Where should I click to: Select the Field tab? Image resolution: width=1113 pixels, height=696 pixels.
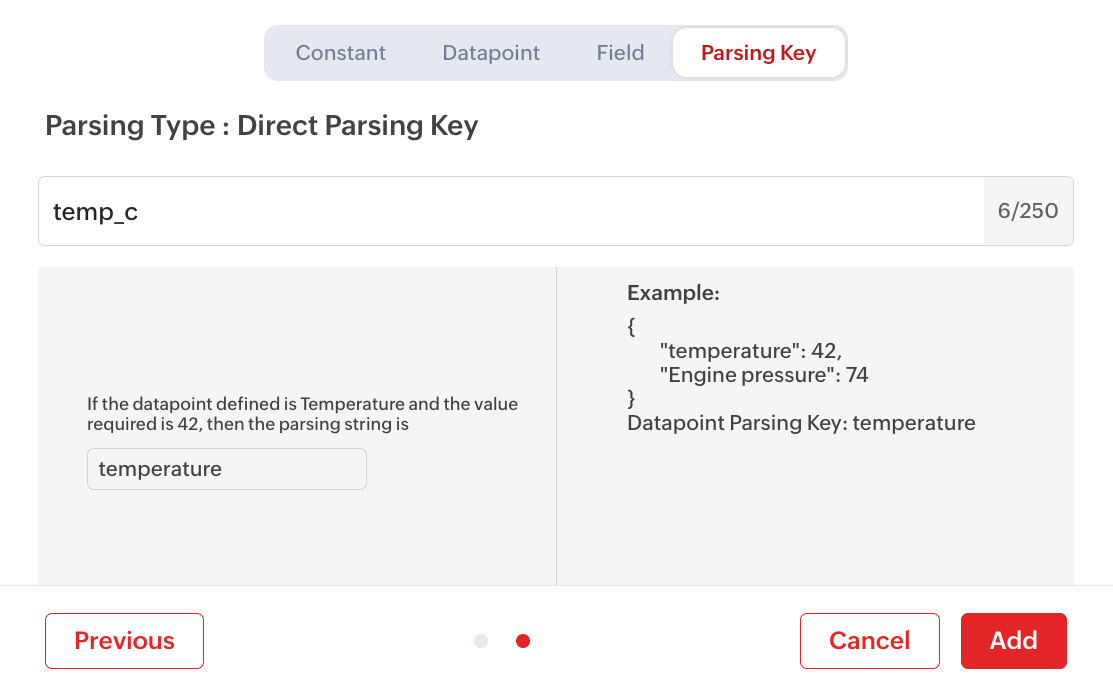coord(620,53)
